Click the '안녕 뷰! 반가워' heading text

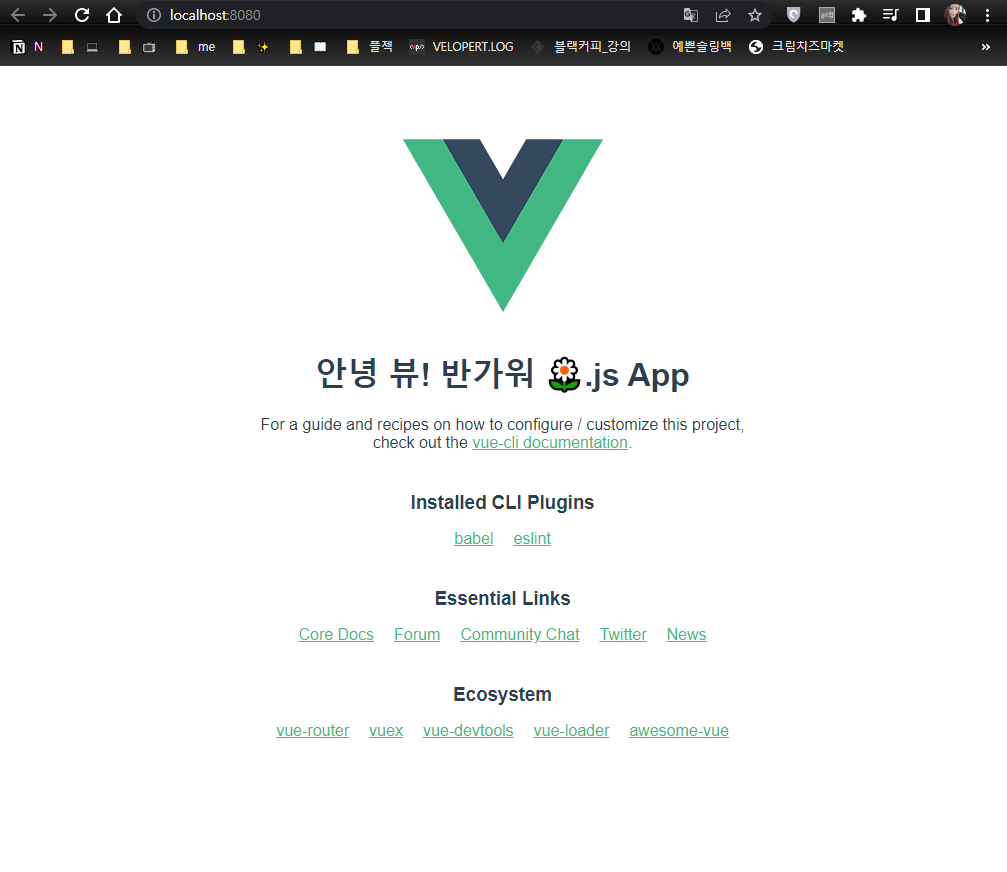(425, 373)
